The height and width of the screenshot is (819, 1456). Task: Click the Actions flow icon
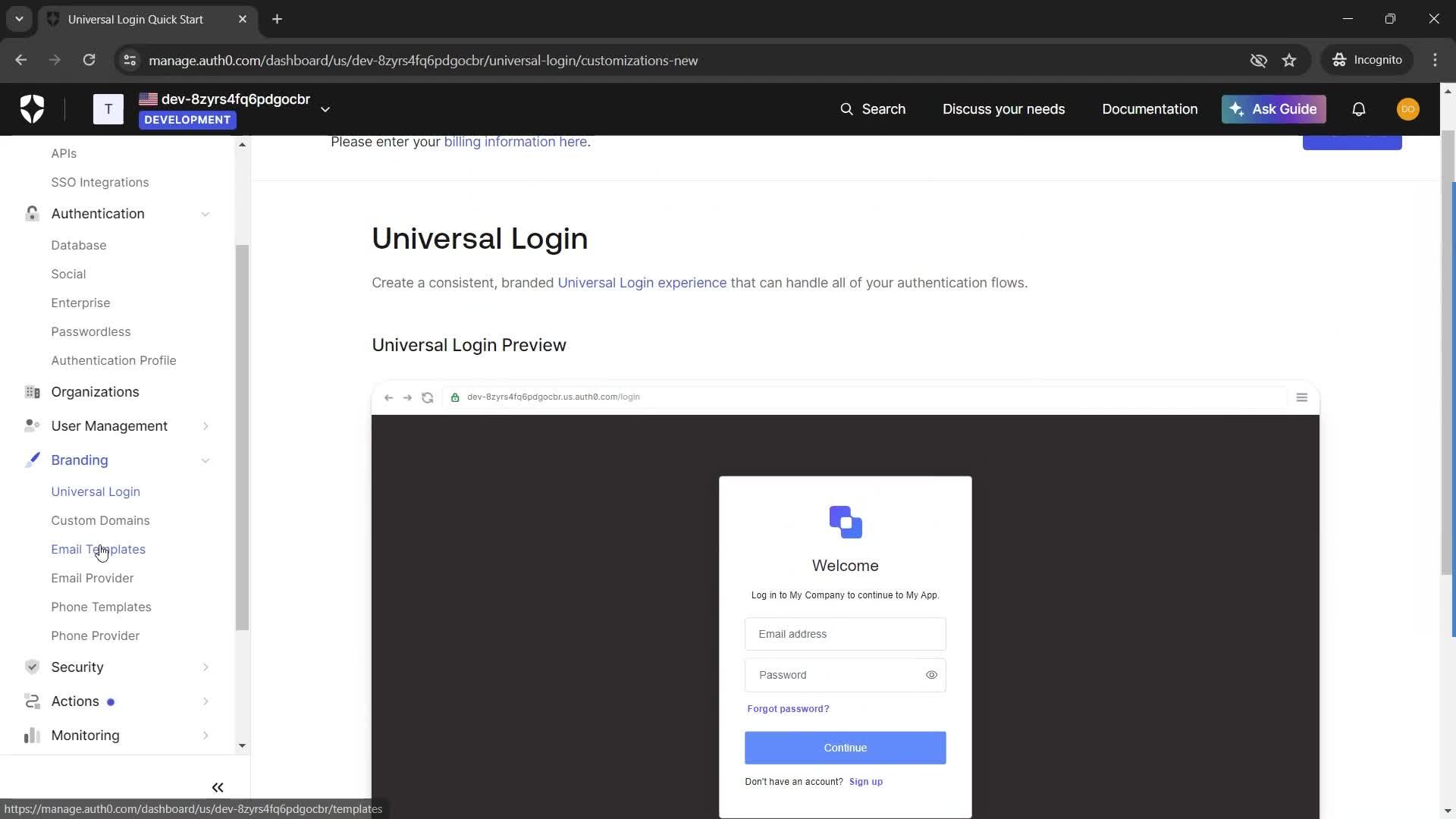pyautogui.click(x=32, y=701)
